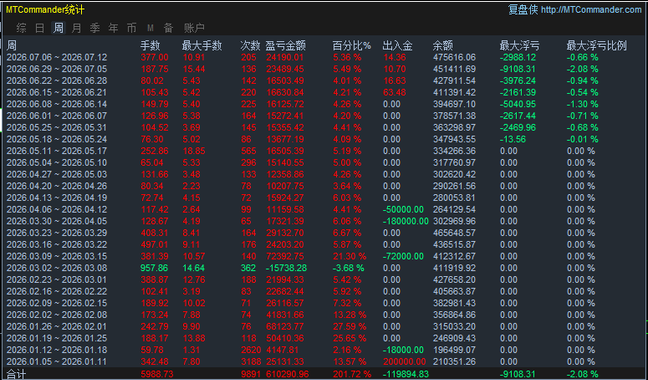
Task: Select week row 2026.07.06 ~ 2026.07.12
Action: pyautogui.click(x=324, y=57)
